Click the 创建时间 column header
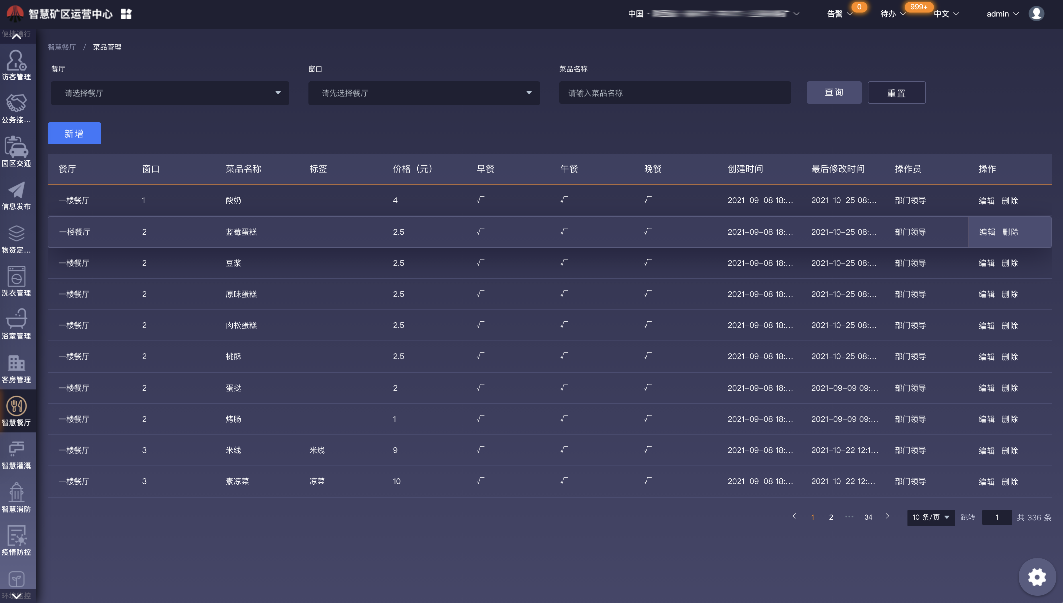Viewport: 1063px width, 603px height. [745, 169]
